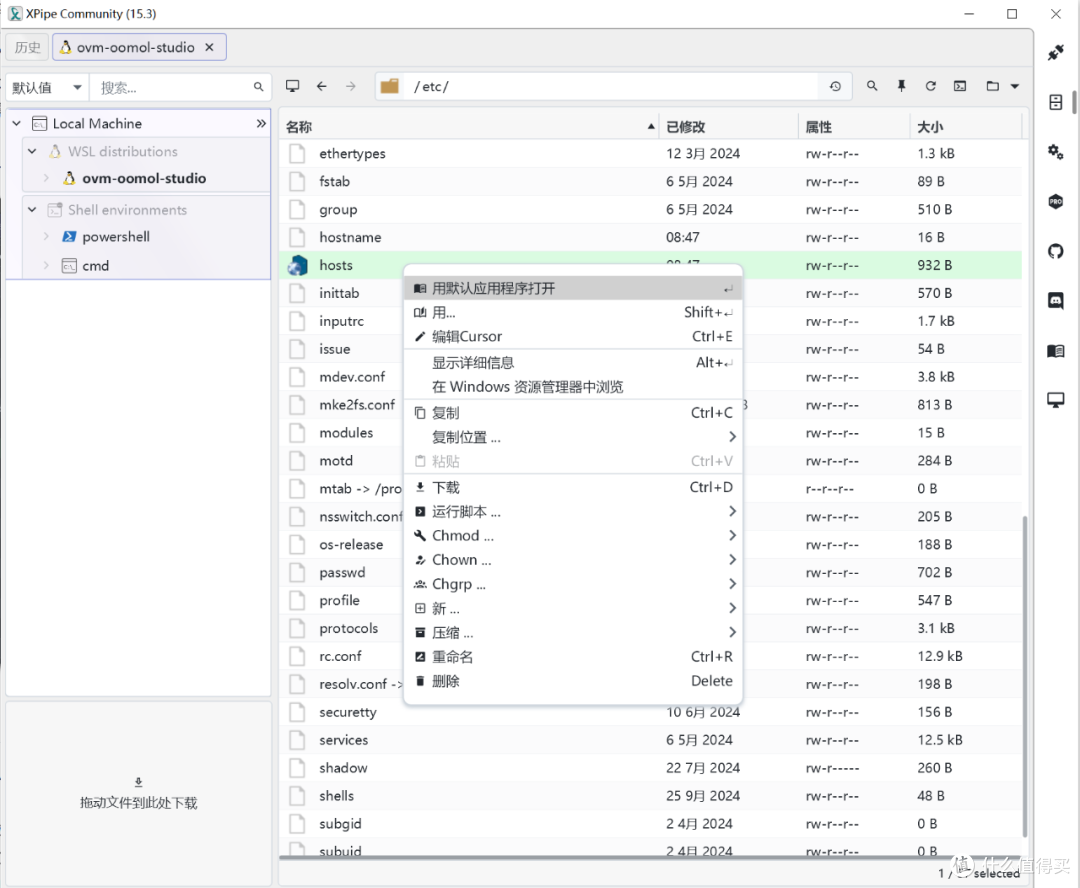Open the 默认值 category dropdown
This screenshot has height=888, width=1080.
pyautogui.click(x=47, y=87)
